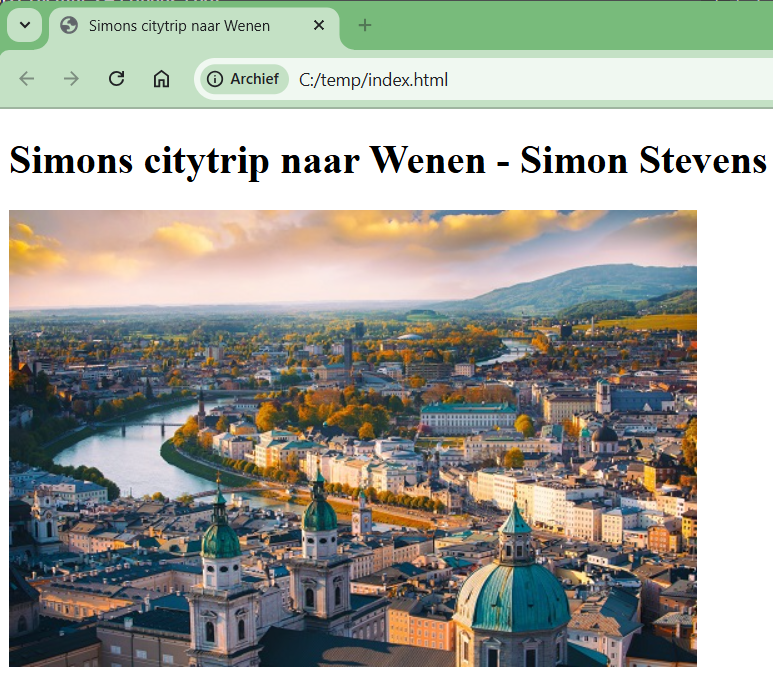Select the 'Simons citytrip naar Wenen' tab

(x=180, y=26)
